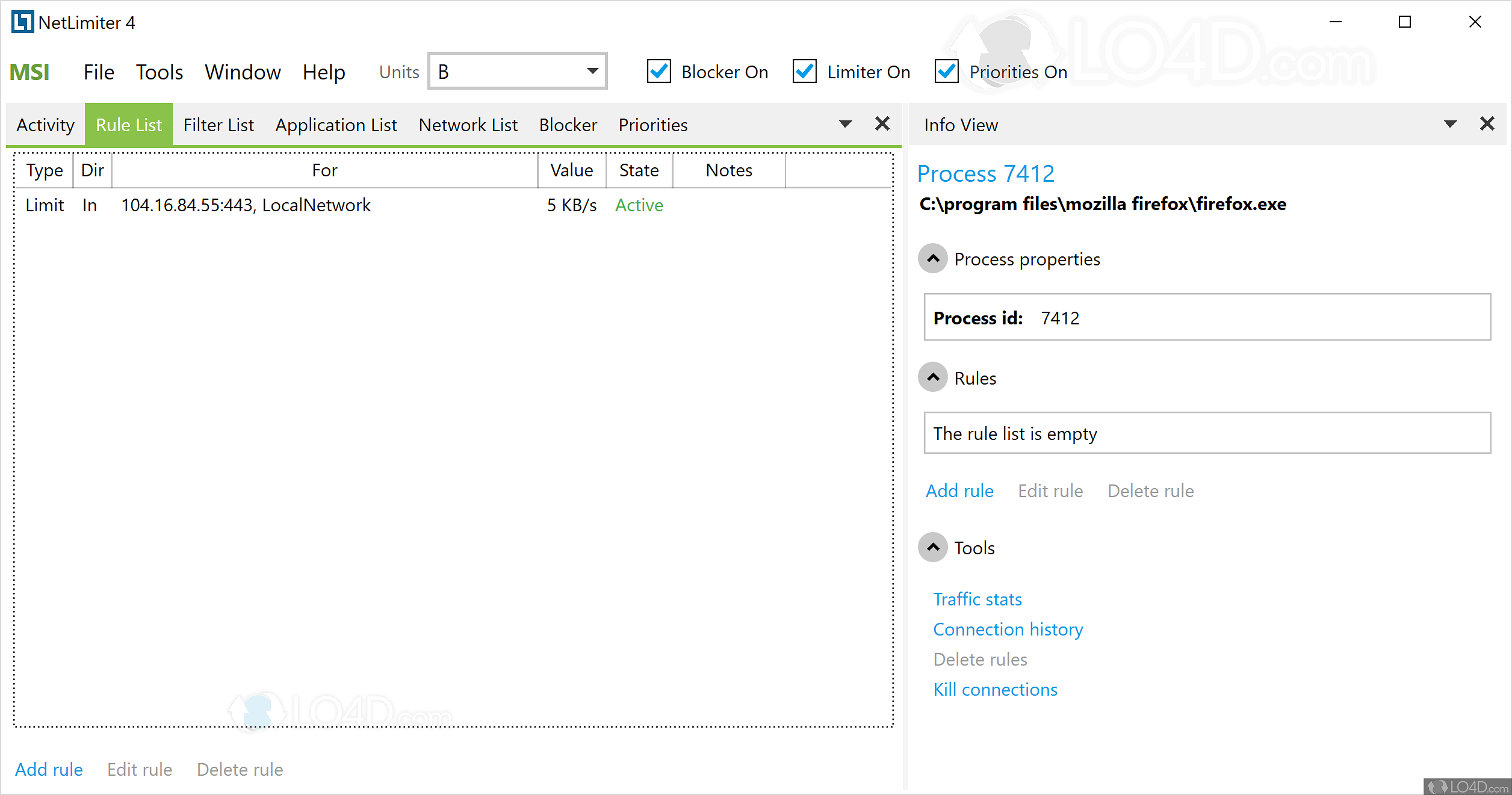The height and width of the screenshot is (795, 1512).
Task: Switch to the Blocker tab
Action: 568,125
